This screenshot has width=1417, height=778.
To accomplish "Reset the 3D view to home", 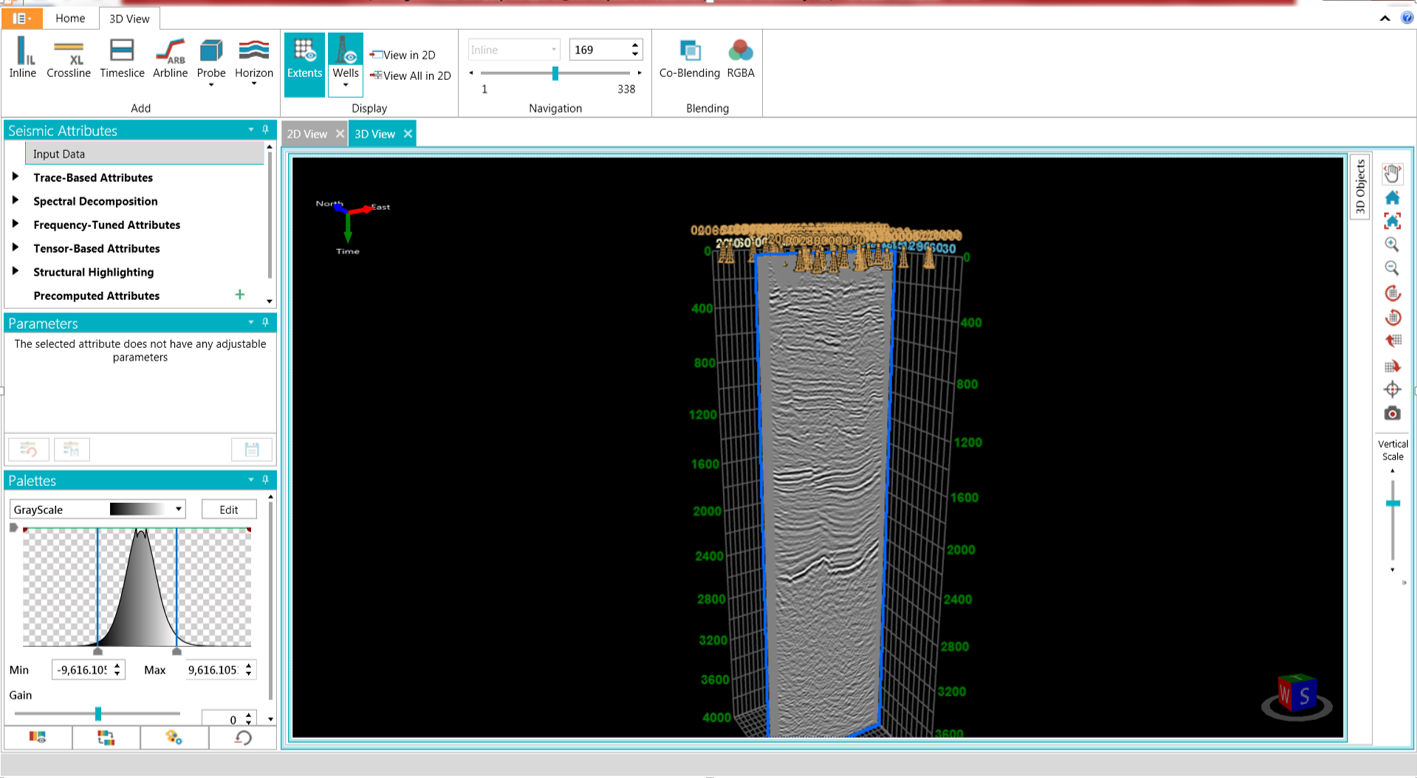I will tap(1392, 197).
